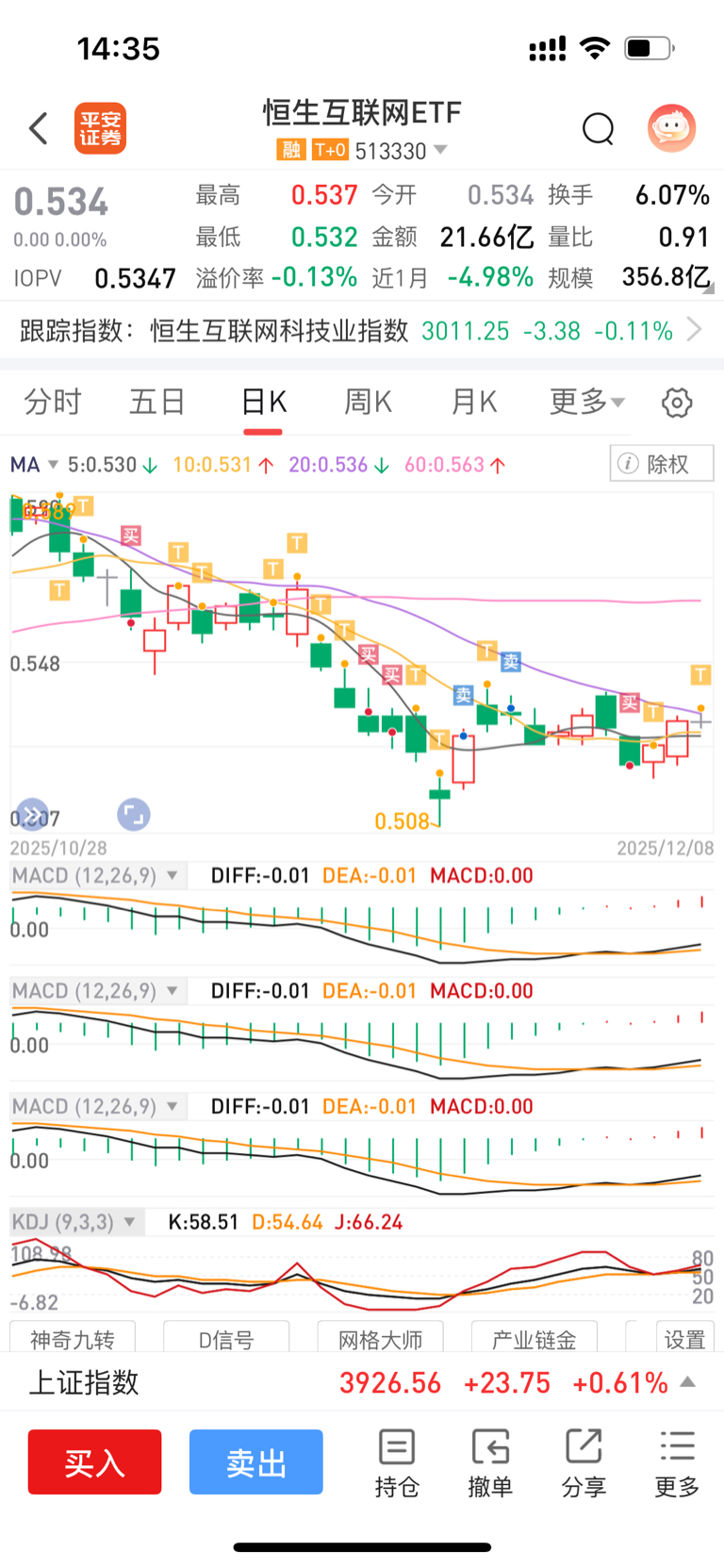Viewport: 724px width, 1568px height.
Task: Tap the KDJ K:58.51 reading
Action: coord(204,1222)
